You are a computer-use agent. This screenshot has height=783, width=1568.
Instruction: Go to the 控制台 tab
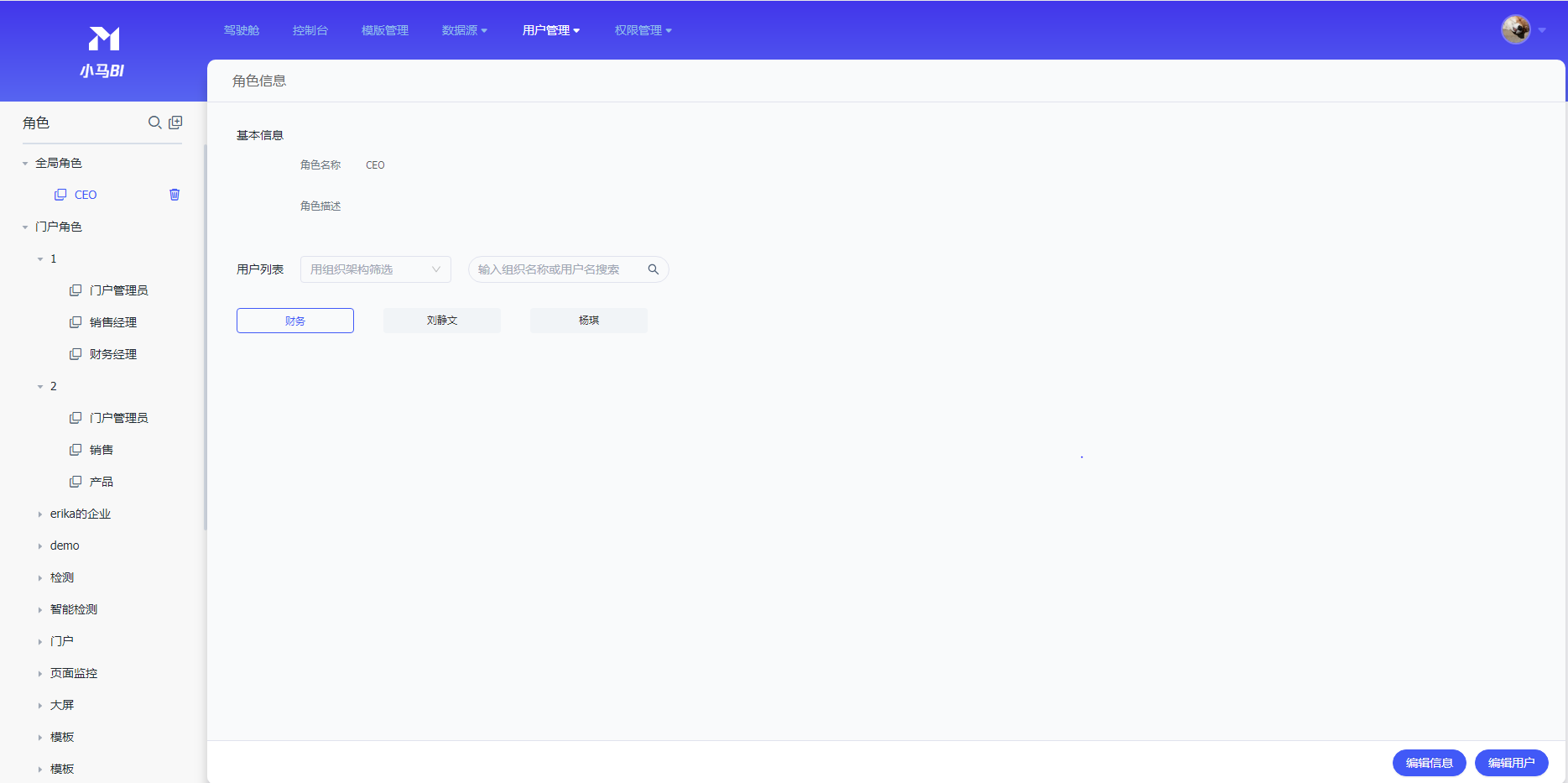click(x=310, y=30)
